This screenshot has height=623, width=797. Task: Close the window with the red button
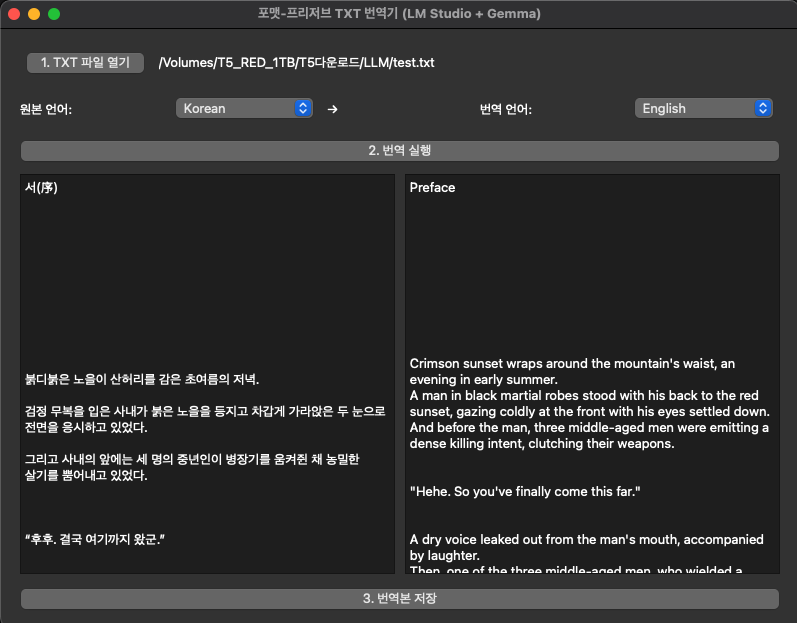pos(14,14)
